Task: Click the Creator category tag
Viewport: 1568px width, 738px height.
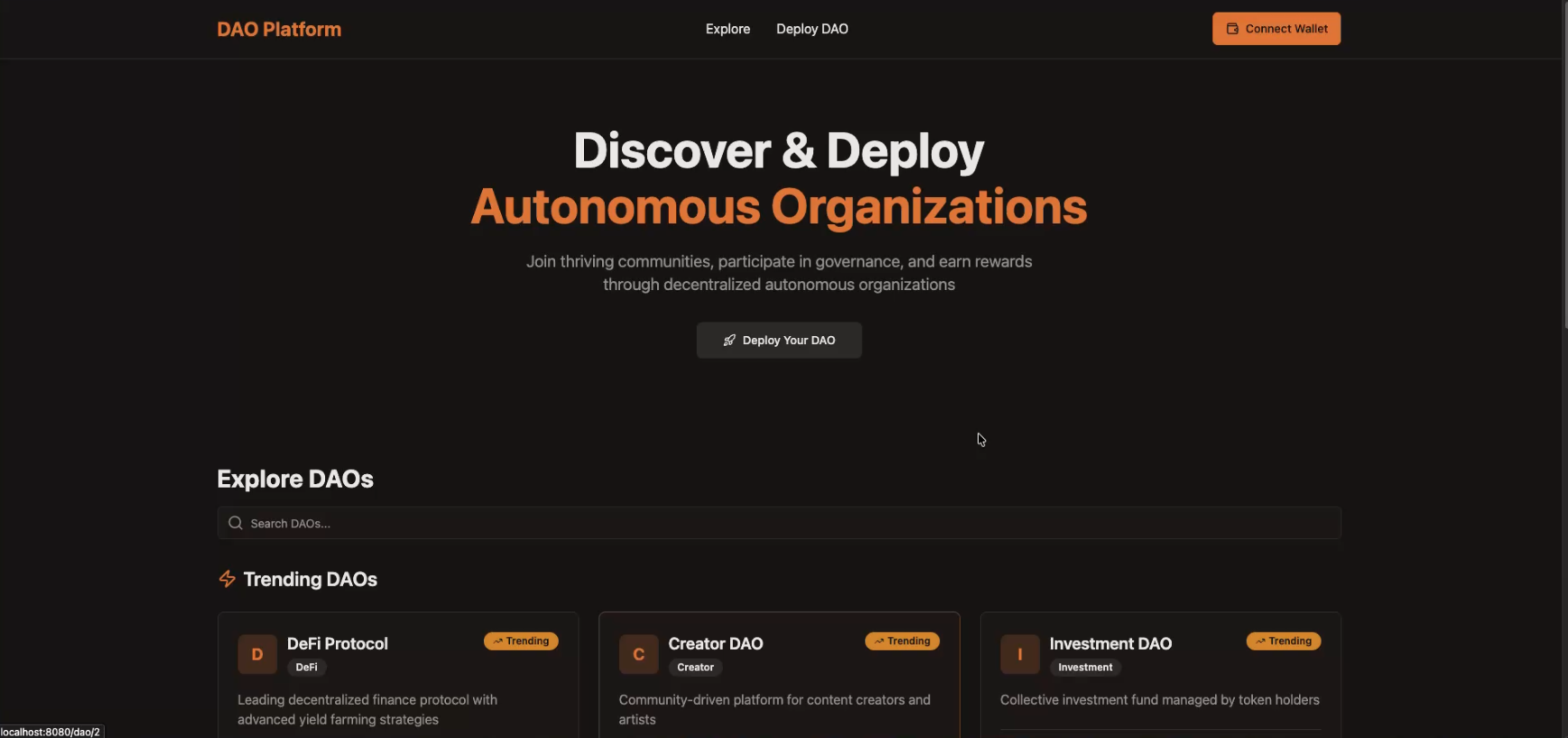Action: point(695,668)
